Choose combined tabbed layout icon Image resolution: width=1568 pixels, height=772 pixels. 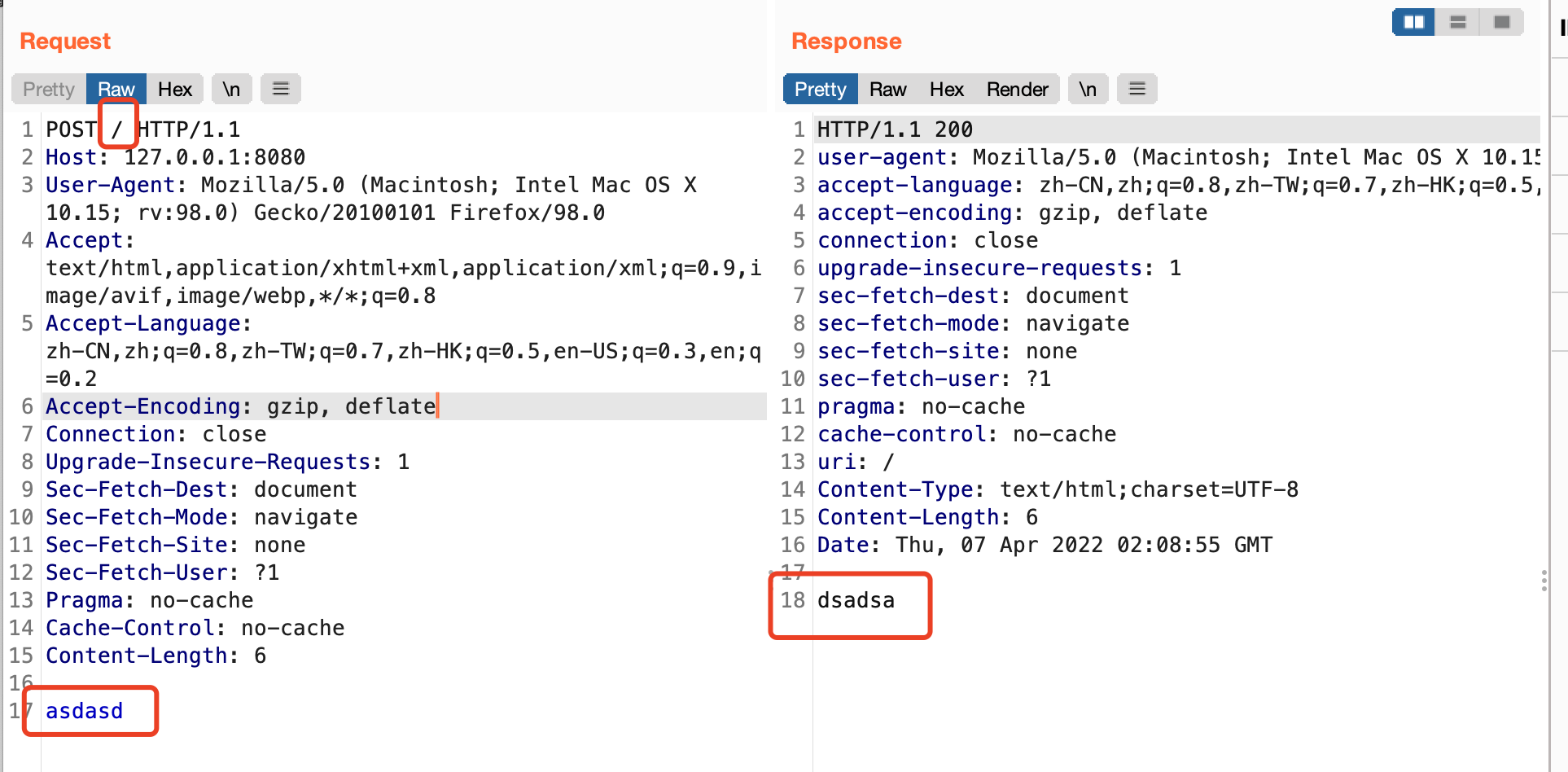coord(1502,22)
